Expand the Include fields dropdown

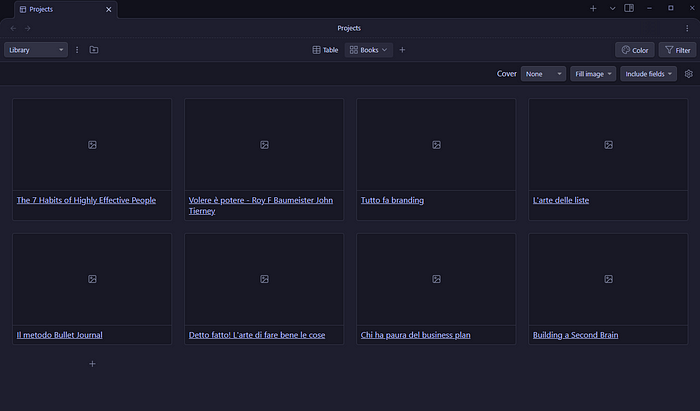pyautogui.click(x=648, y=74)
